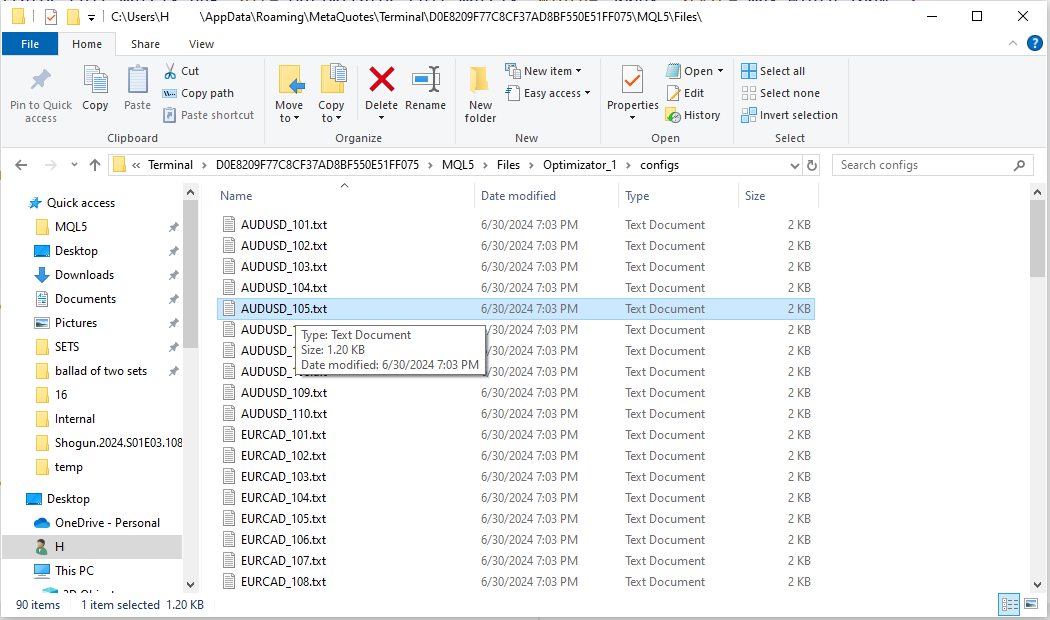
Task: Switch to the View tab
Action: tap(201, 43)
